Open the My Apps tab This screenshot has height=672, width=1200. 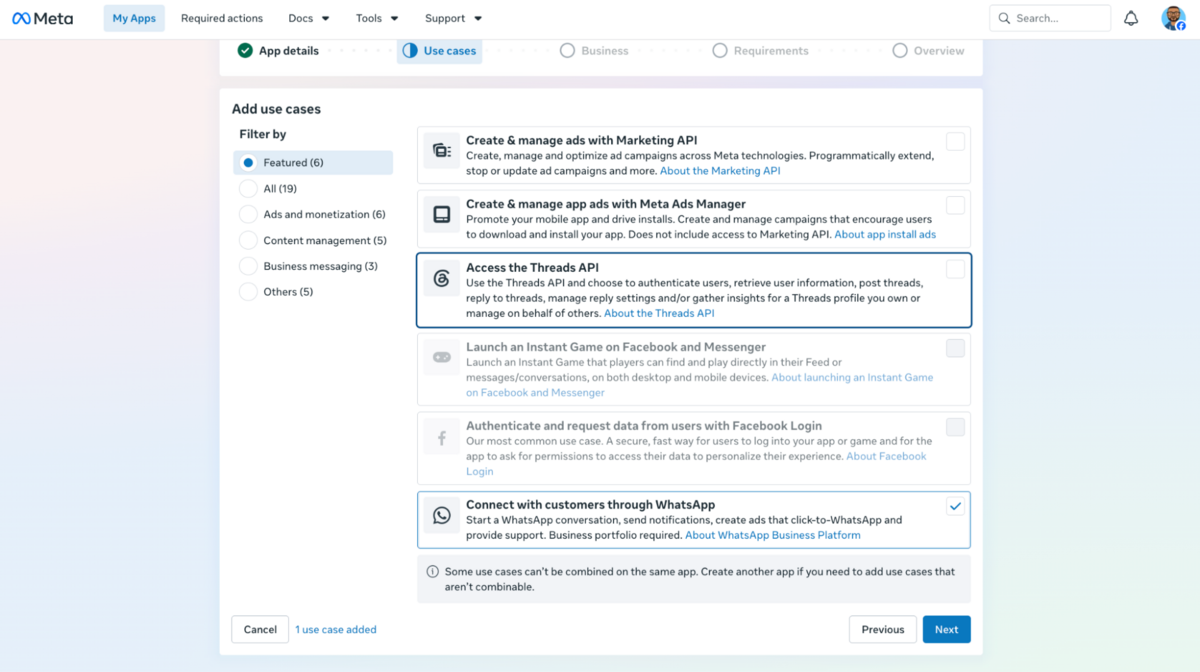(134, 18)
